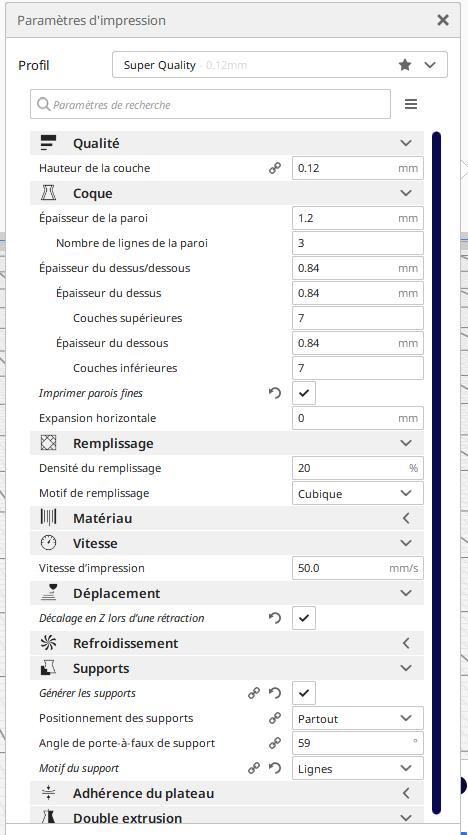Collapse the Déplacement section chevron
This screenshot has width=468, height=835.
tap(406, 593)
